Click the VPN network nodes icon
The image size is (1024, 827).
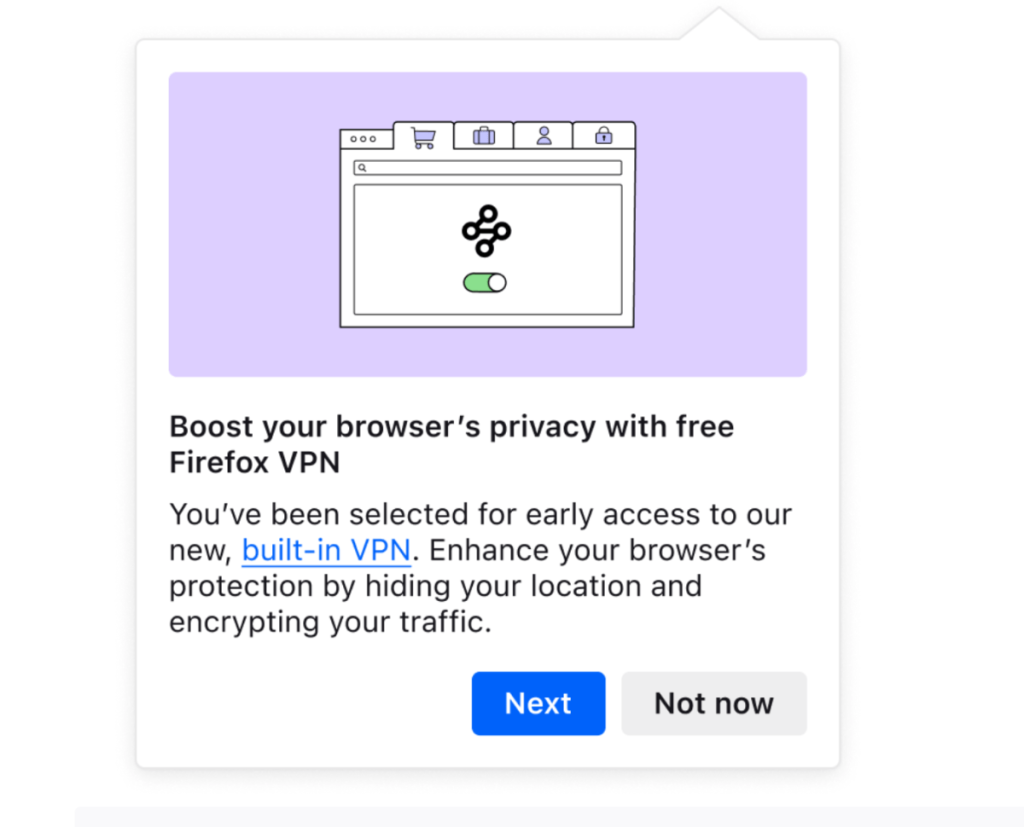pos(487,230)
